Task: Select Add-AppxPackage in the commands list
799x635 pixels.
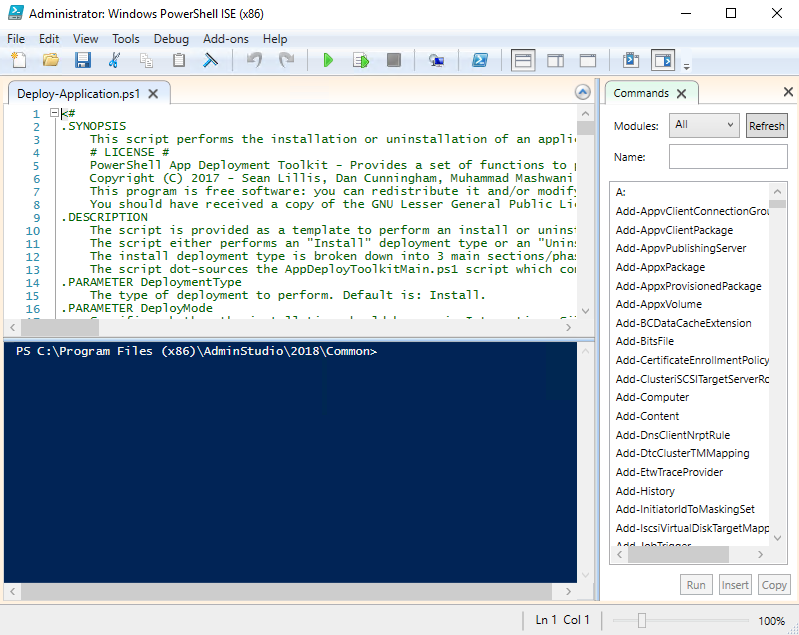Action: coord(660,267)
